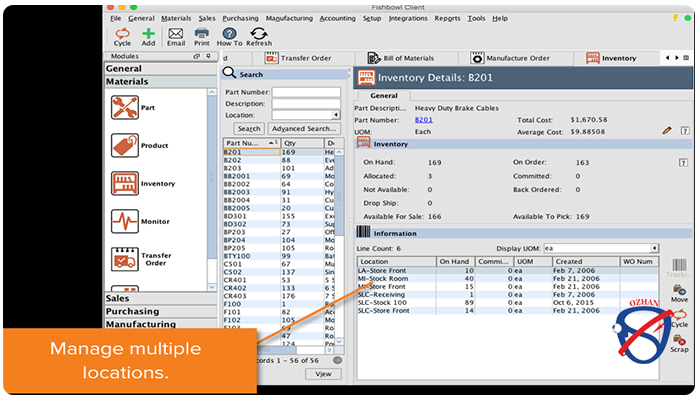The width and height of the screenshot is (700, 400).
Task: Select the CR402 row in part list
Action: 279,288
